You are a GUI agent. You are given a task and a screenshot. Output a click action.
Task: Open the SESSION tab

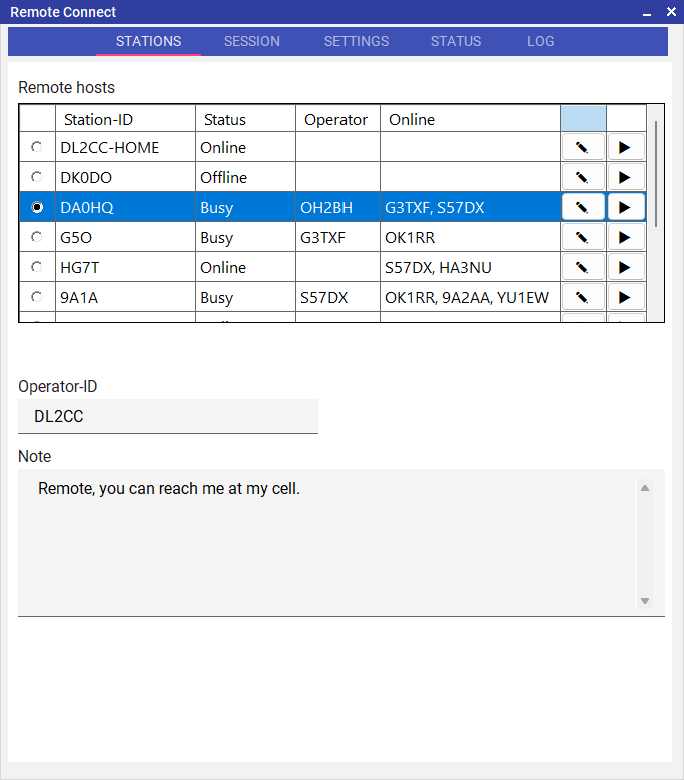point(252,41)
